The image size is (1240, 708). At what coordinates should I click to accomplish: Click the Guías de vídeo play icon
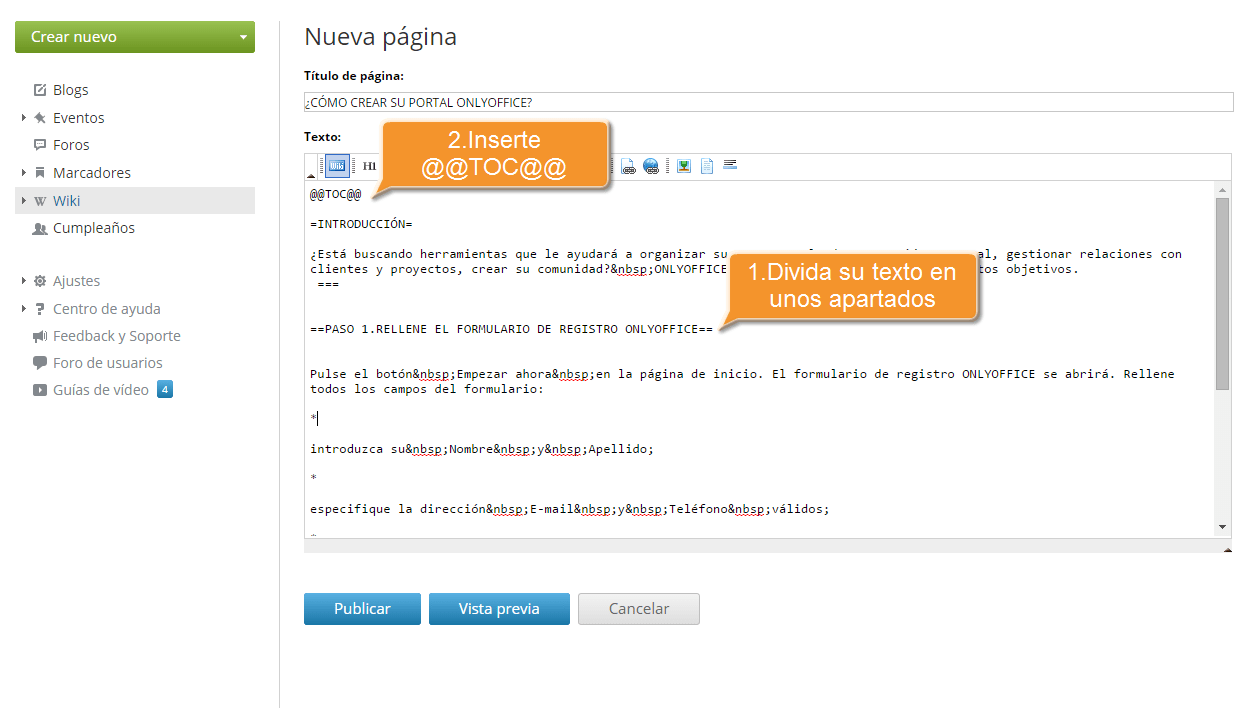tap(40, 390)
